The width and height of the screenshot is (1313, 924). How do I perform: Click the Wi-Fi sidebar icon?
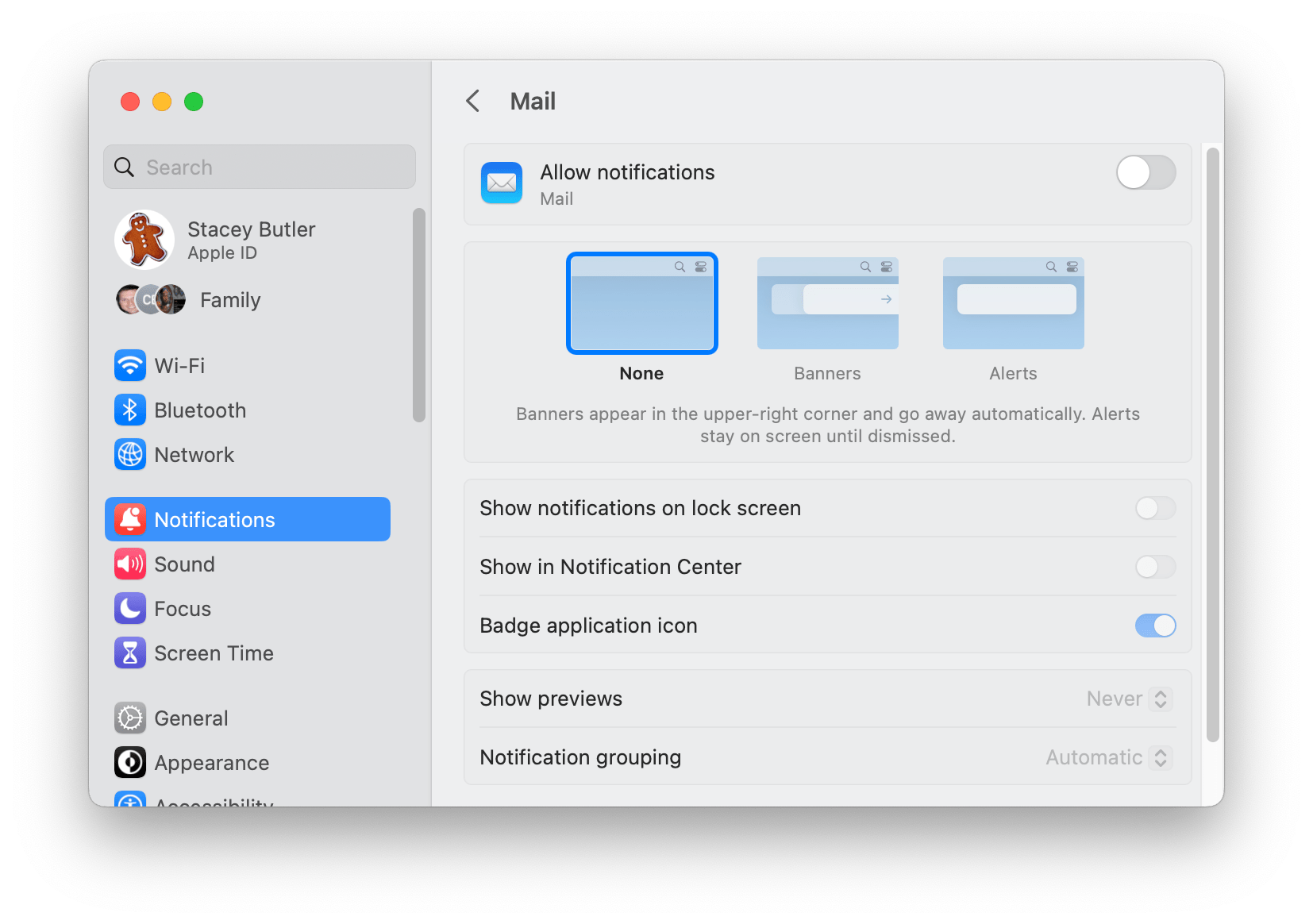point(130,365)
